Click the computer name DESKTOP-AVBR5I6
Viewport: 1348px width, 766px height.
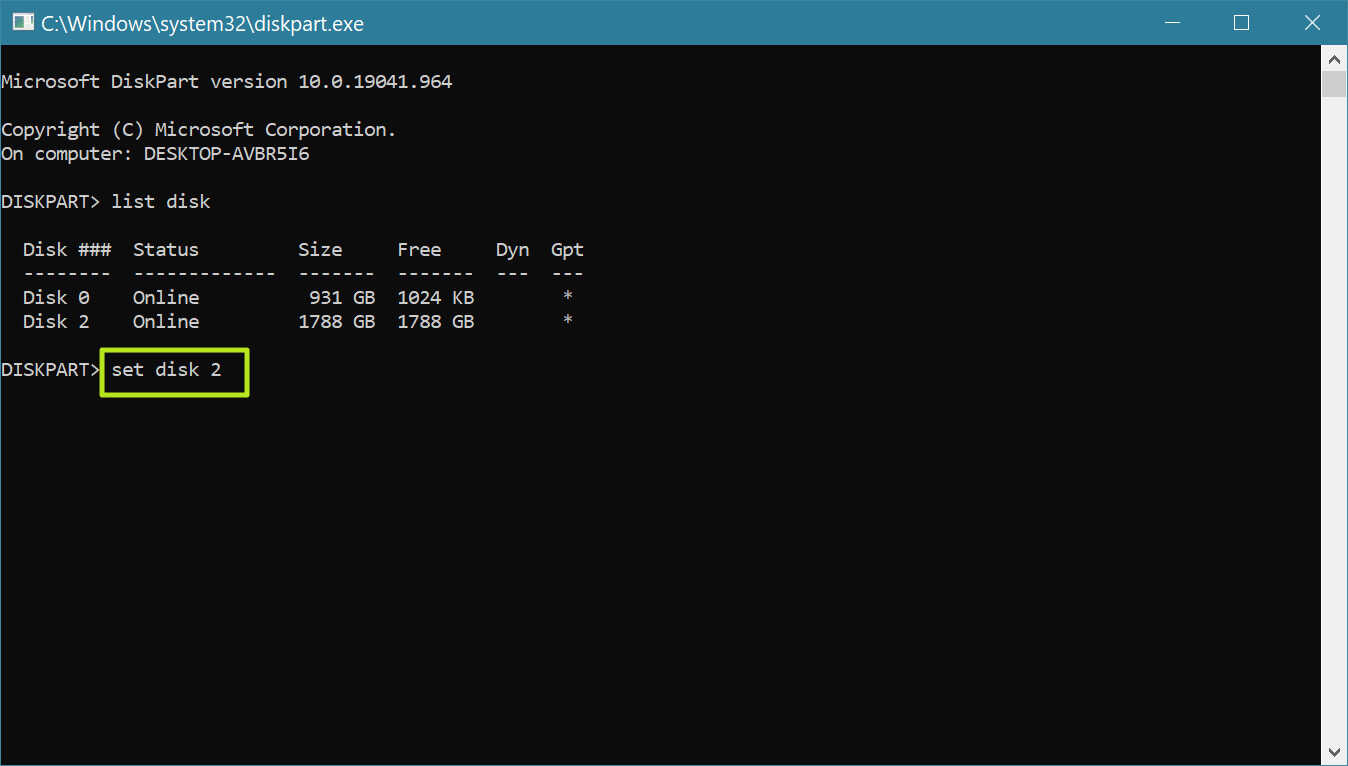[227, 154]
